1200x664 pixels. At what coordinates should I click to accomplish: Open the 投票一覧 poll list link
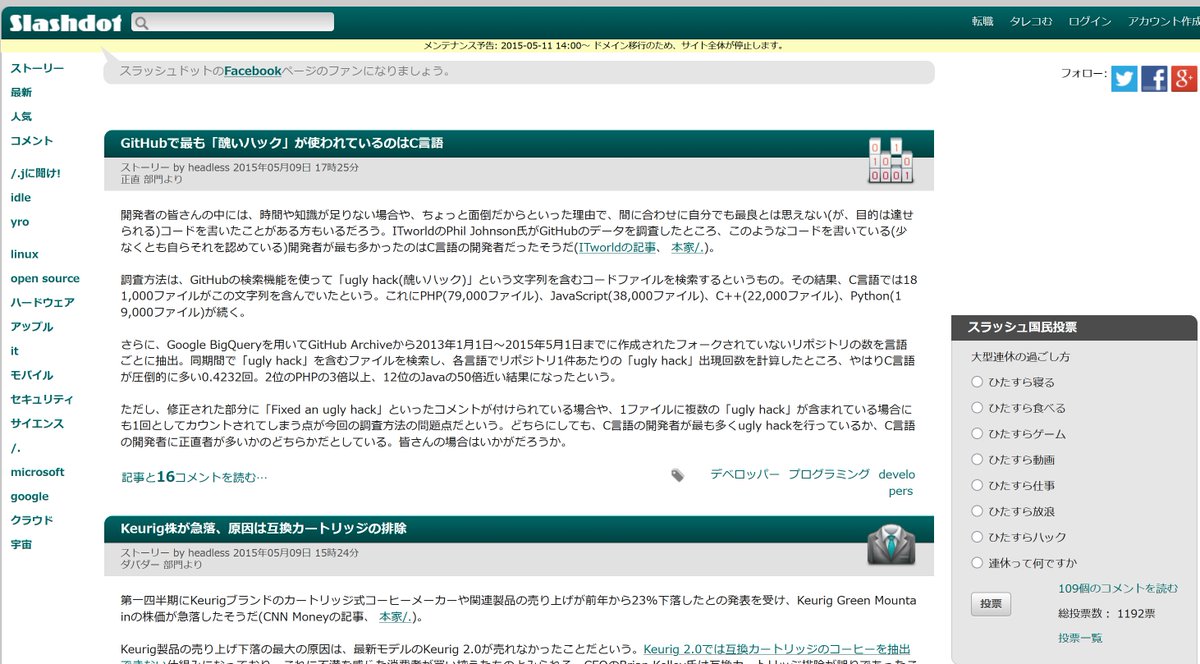tap(1080, 638)
